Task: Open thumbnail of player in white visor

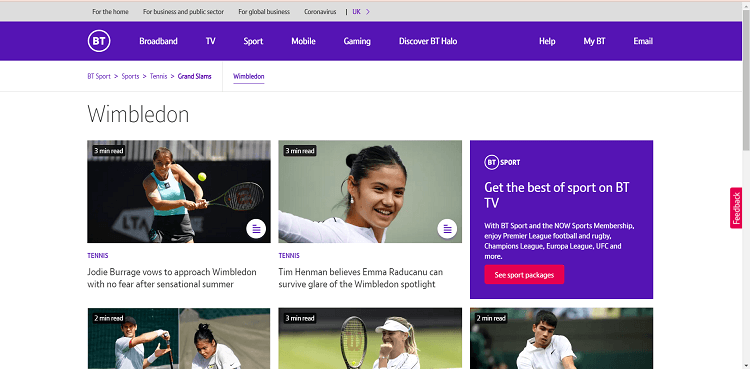Action: coord(370,338)
